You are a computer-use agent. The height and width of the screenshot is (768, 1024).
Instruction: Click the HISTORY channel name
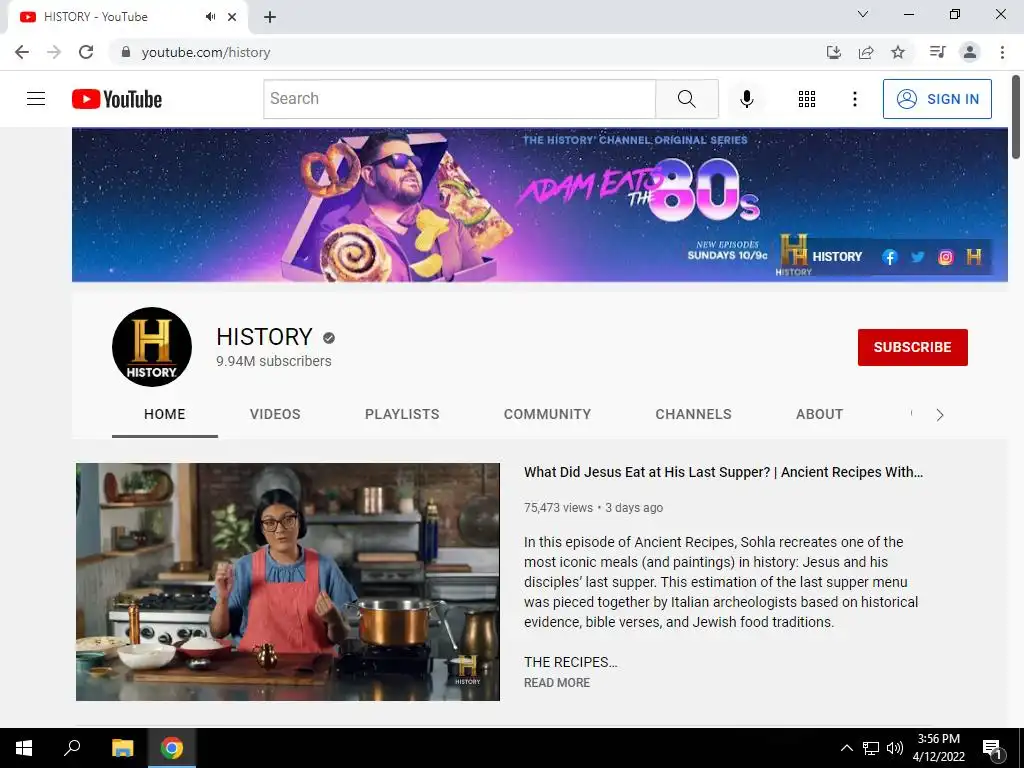pyautogui.click(x=264, y=337)
